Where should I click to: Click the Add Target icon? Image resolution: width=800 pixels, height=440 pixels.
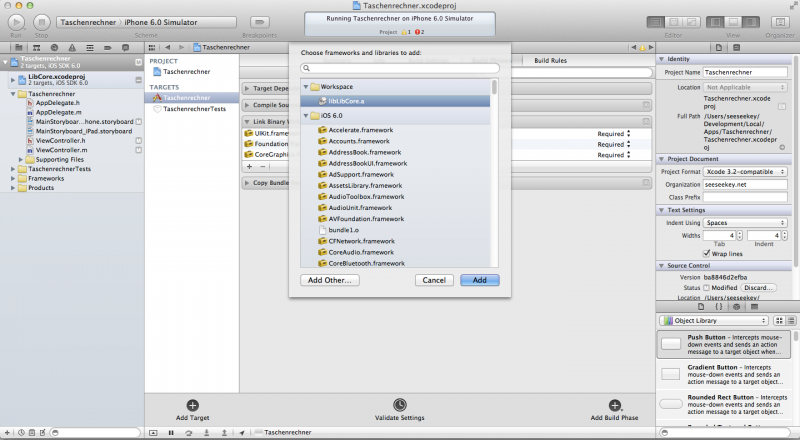(192, 404)
